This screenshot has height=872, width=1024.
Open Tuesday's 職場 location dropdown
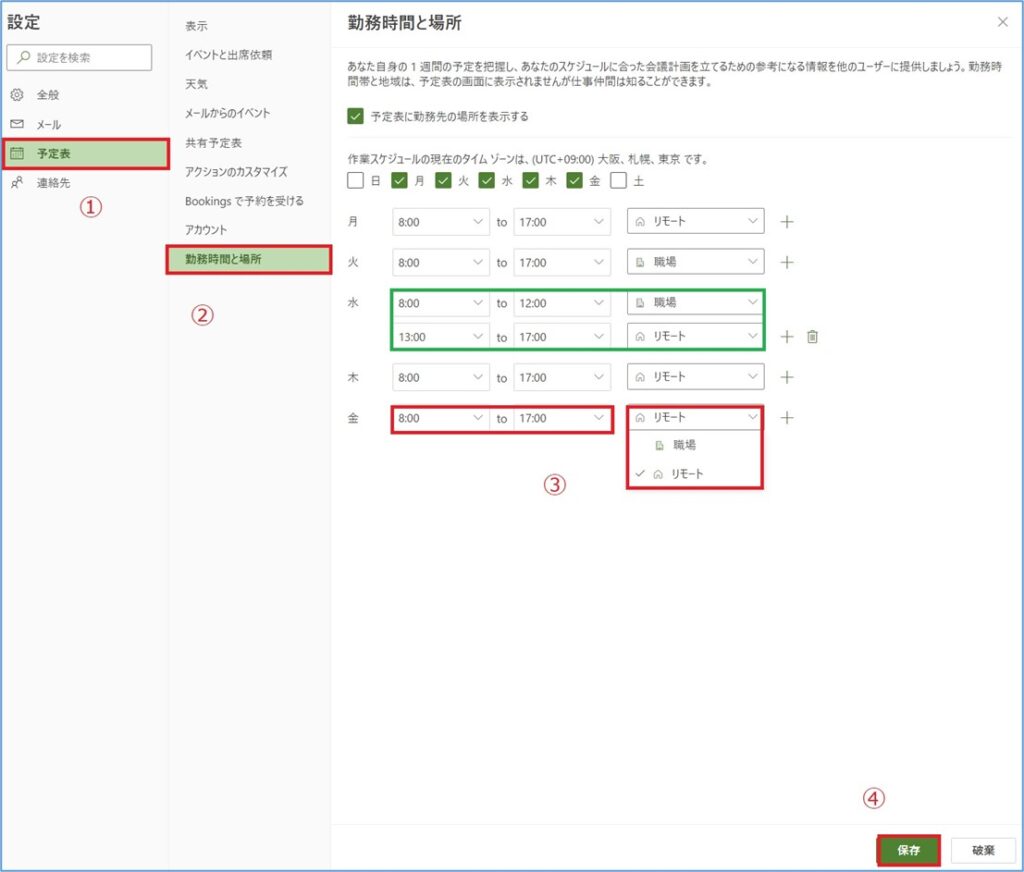tap(696, 262)
